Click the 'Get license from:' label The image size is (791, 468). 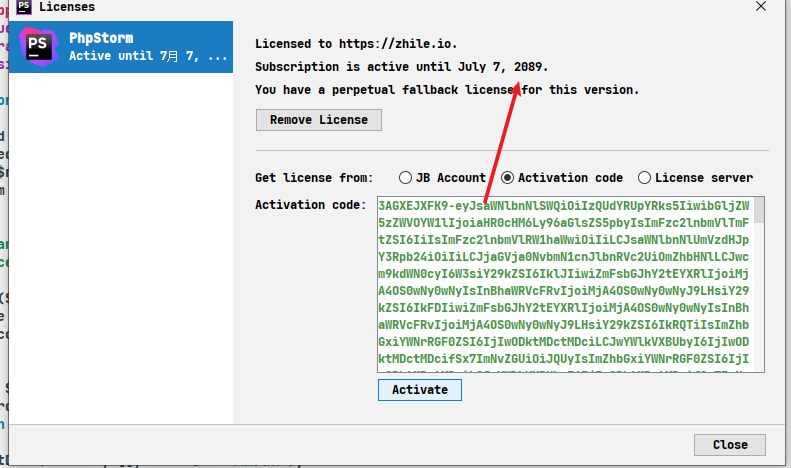(314, 178)
